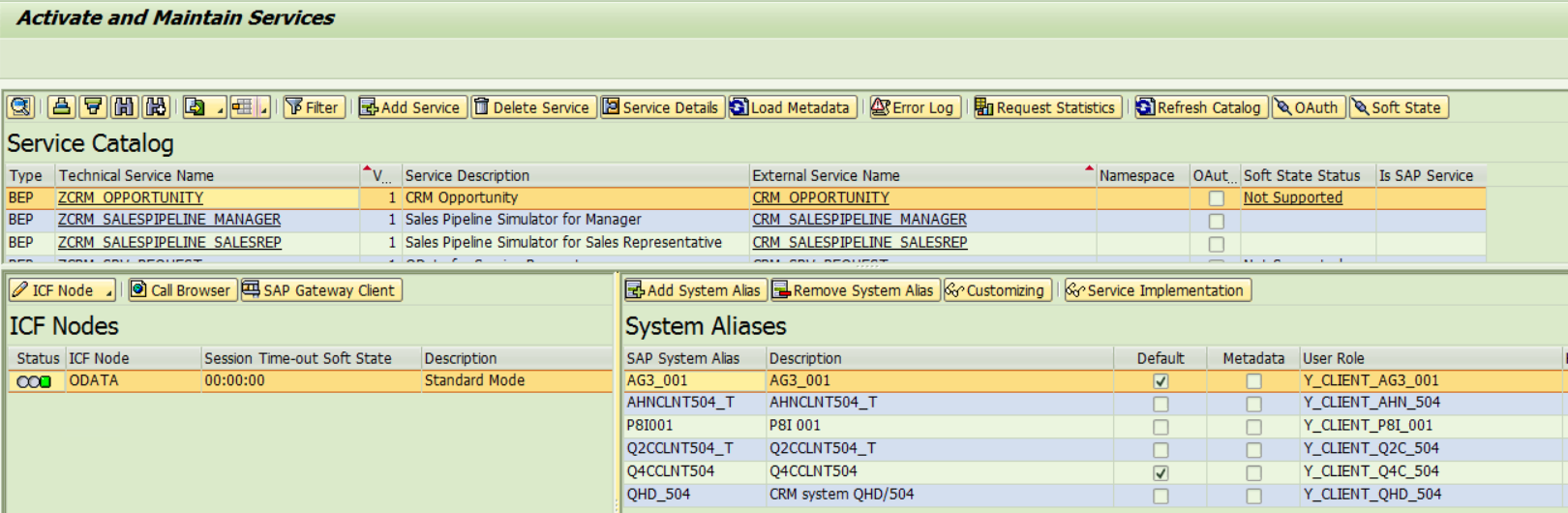Click Call Browser button

pos(182,290)
